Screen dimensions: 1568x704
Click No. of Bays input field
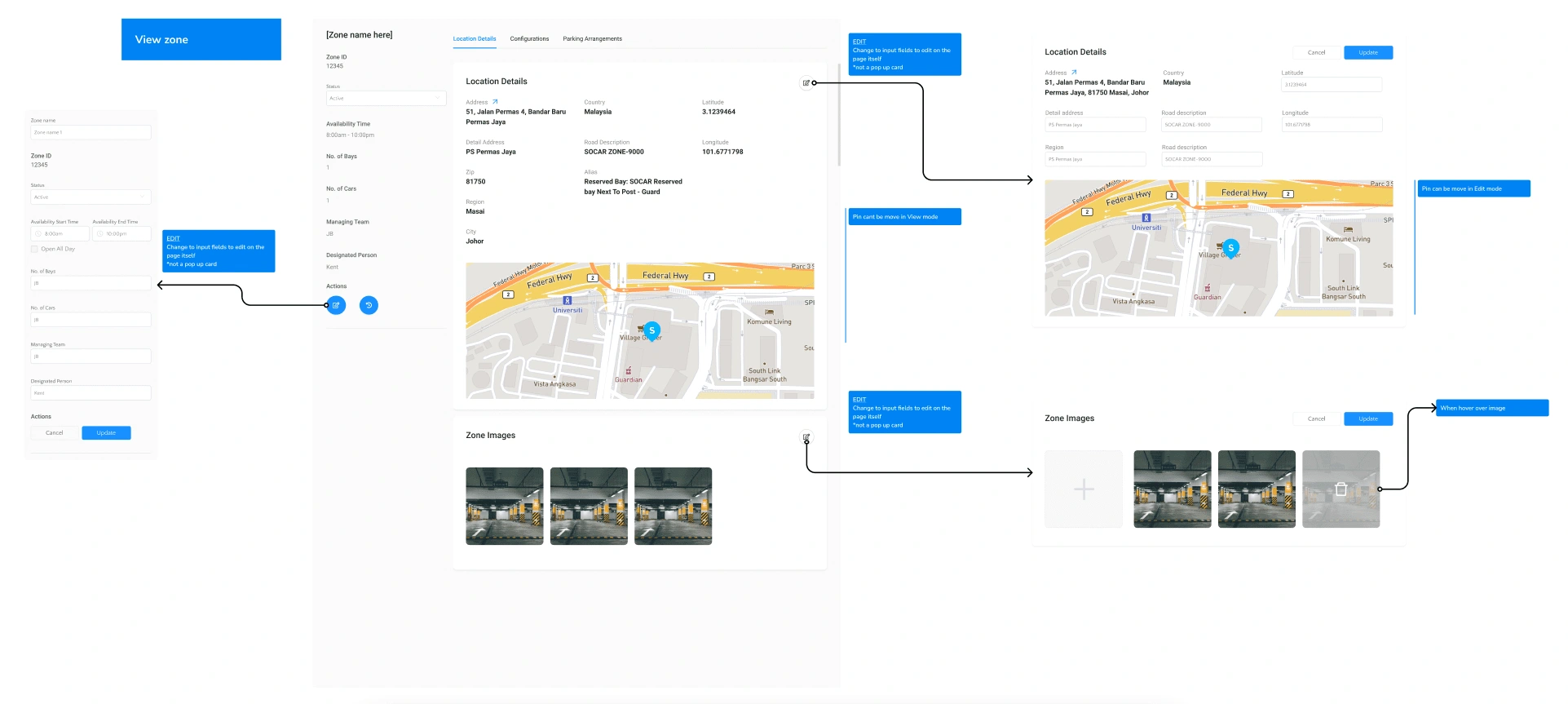tap(91, 283)
